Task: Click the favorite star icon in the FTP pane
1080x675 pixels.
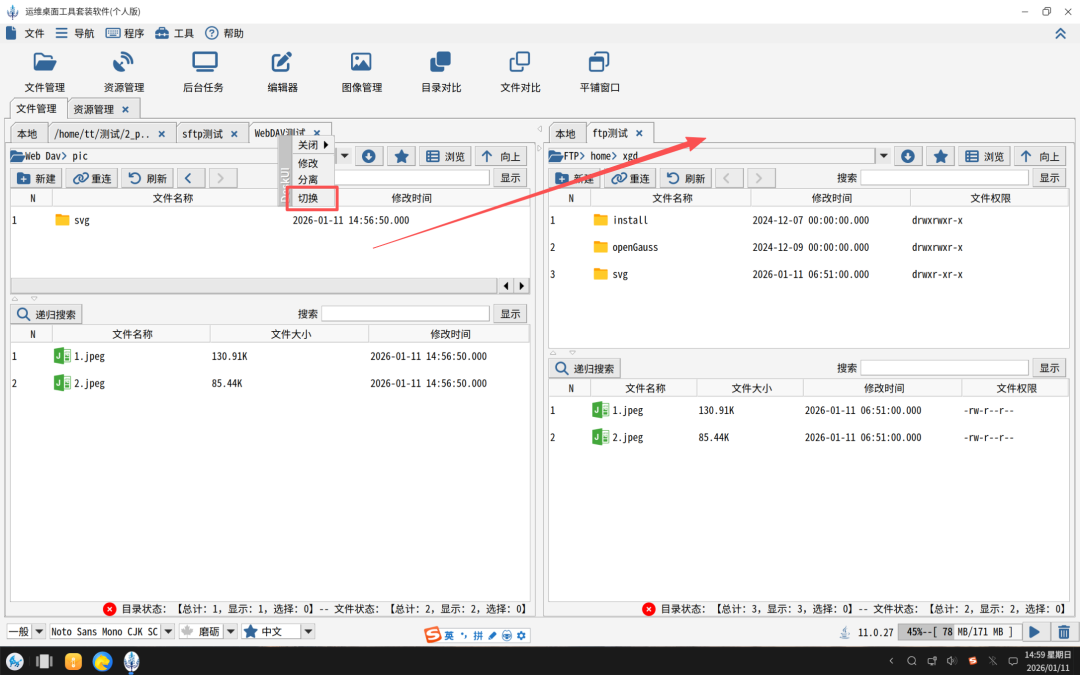Action: coord(940,156)
